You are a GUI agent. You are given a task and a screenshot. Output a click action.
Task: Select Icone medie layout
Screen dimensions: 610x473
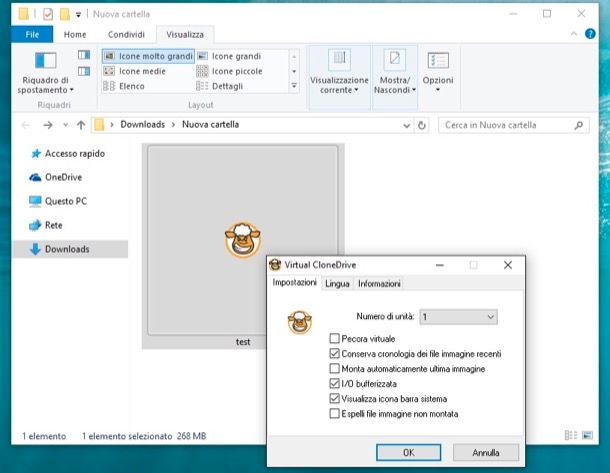point(135,71)
